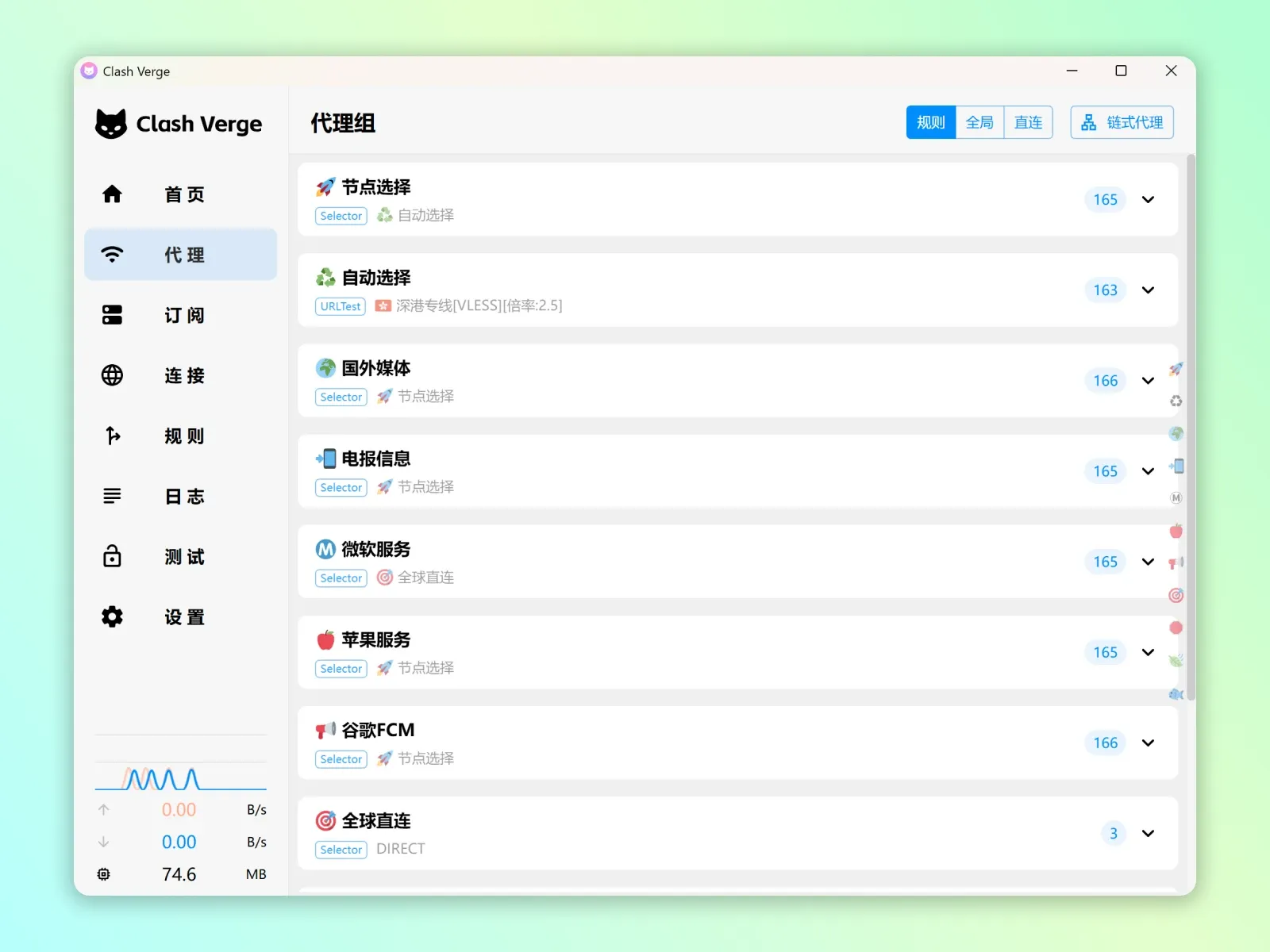Jump to group using leaf quick-nav icon
The width and height of the screenshot is (1270, 952).
[1176, 660]
